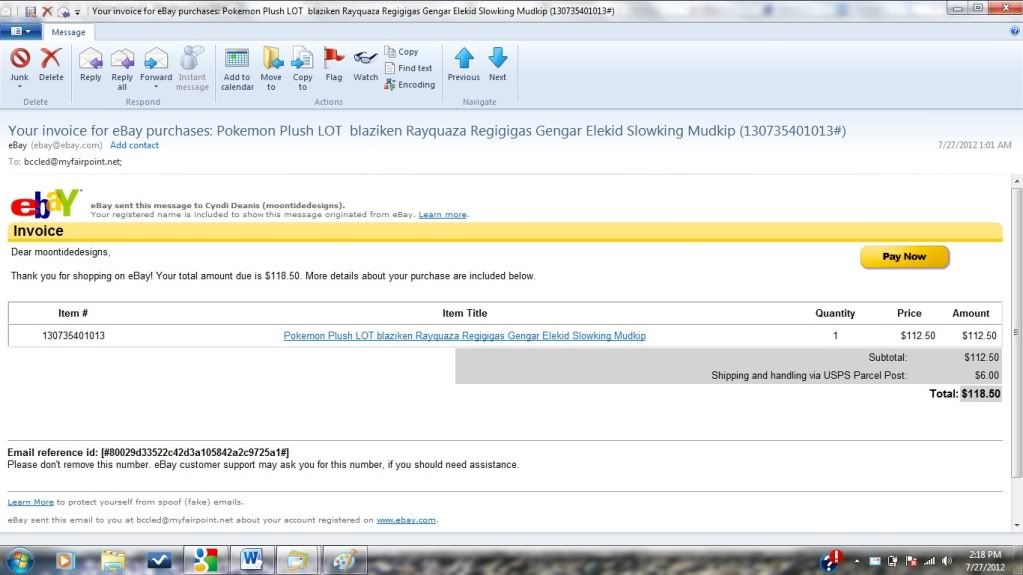Delete this eBay invoice email
The image size is (1023, 575).
(x=51, y=65)
